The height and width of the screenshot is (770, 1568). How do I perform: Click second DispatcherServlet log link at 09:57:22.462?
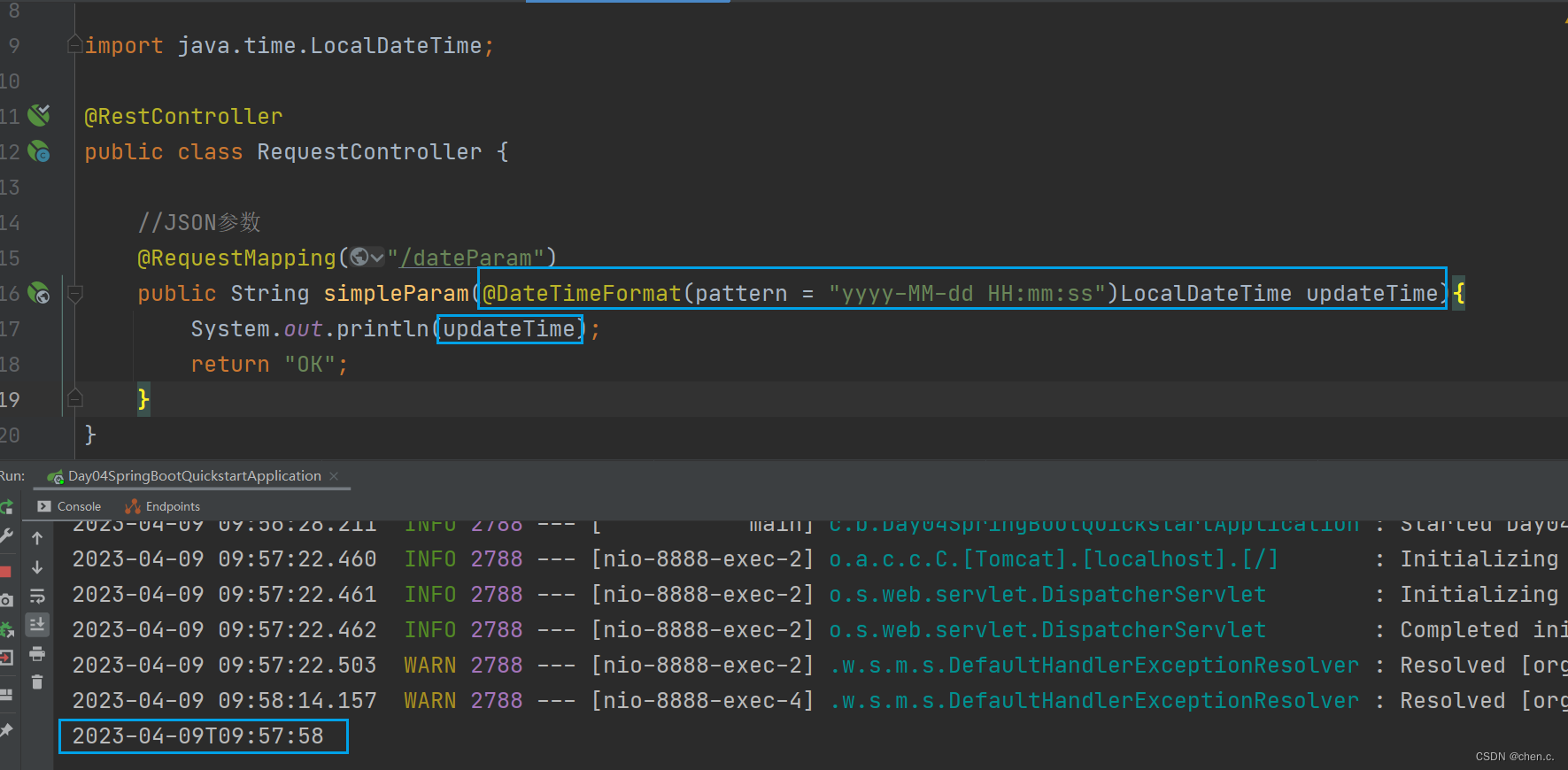pos(1047,630)
